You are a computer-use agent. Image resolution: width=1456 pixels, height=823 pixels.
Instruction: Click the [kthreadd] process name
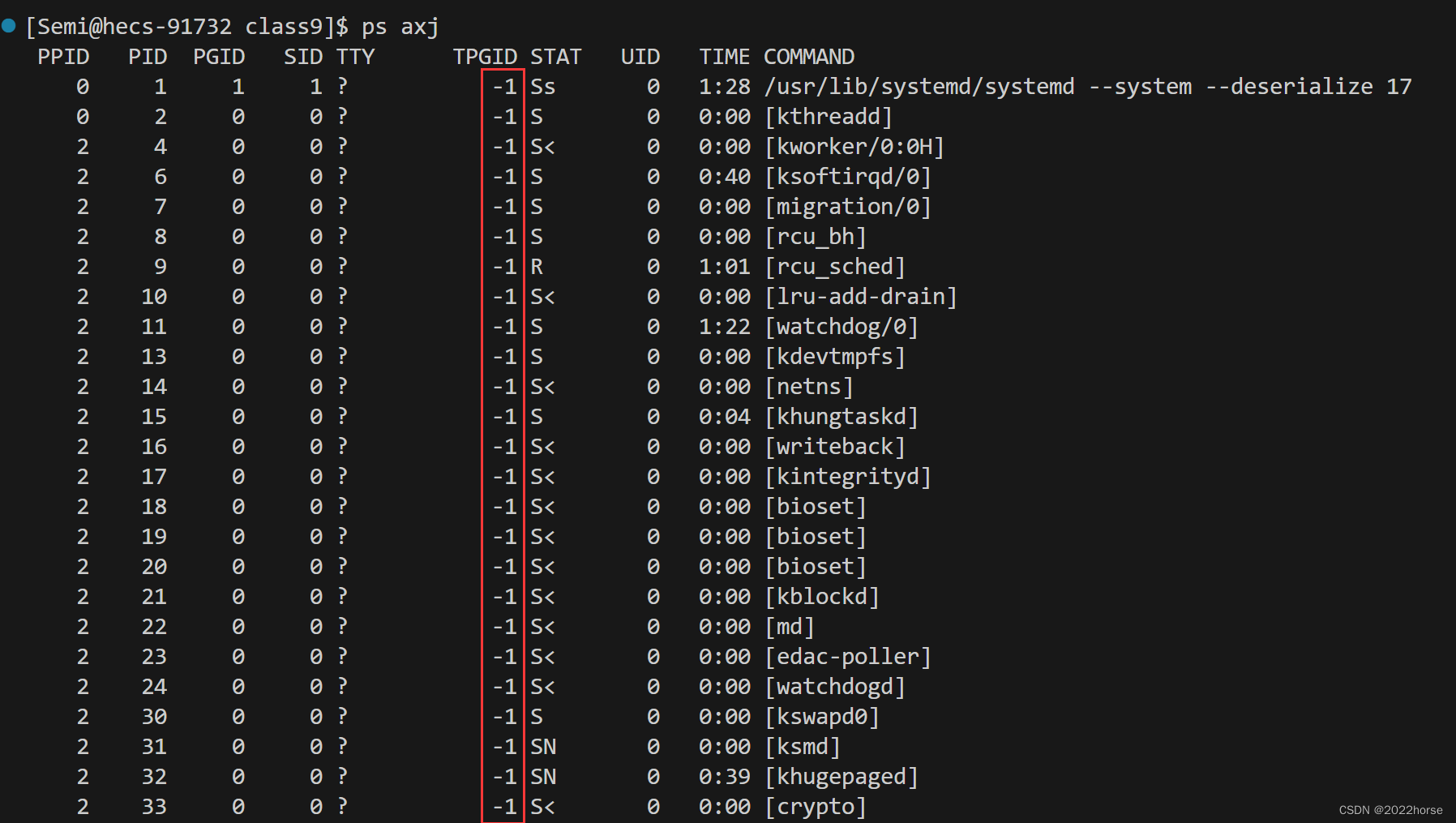click(829, 117)
